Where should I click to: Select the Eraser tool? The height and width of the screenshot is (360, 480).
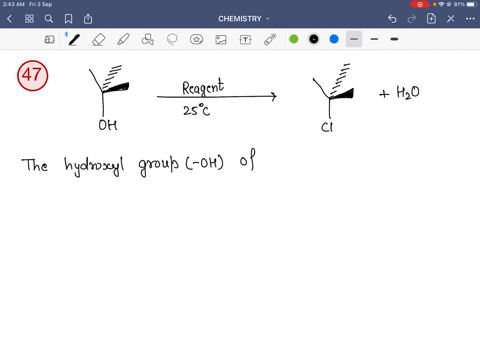click(x=99, y=40)
